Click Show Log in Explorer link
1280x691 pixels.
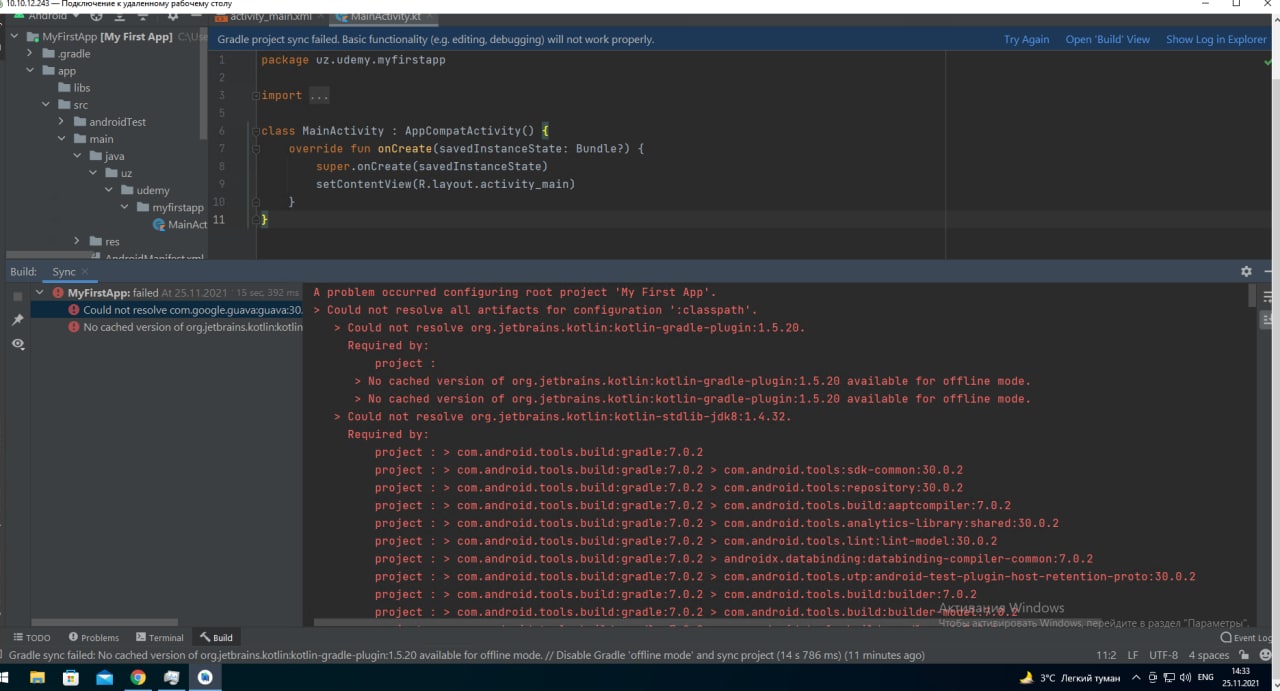coord(1216,40)
